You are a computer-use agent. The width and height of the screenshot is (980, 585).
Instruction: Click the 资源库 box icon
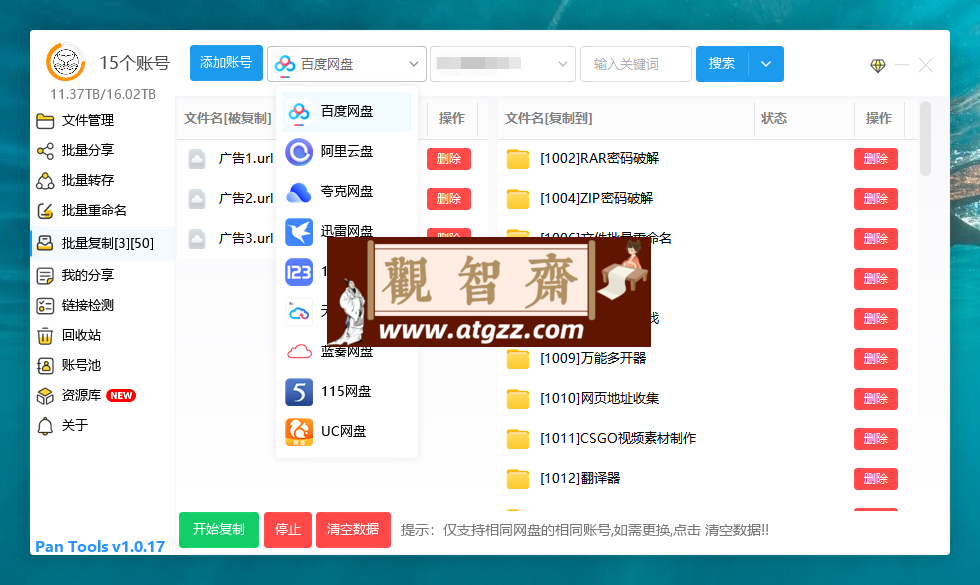45,396
